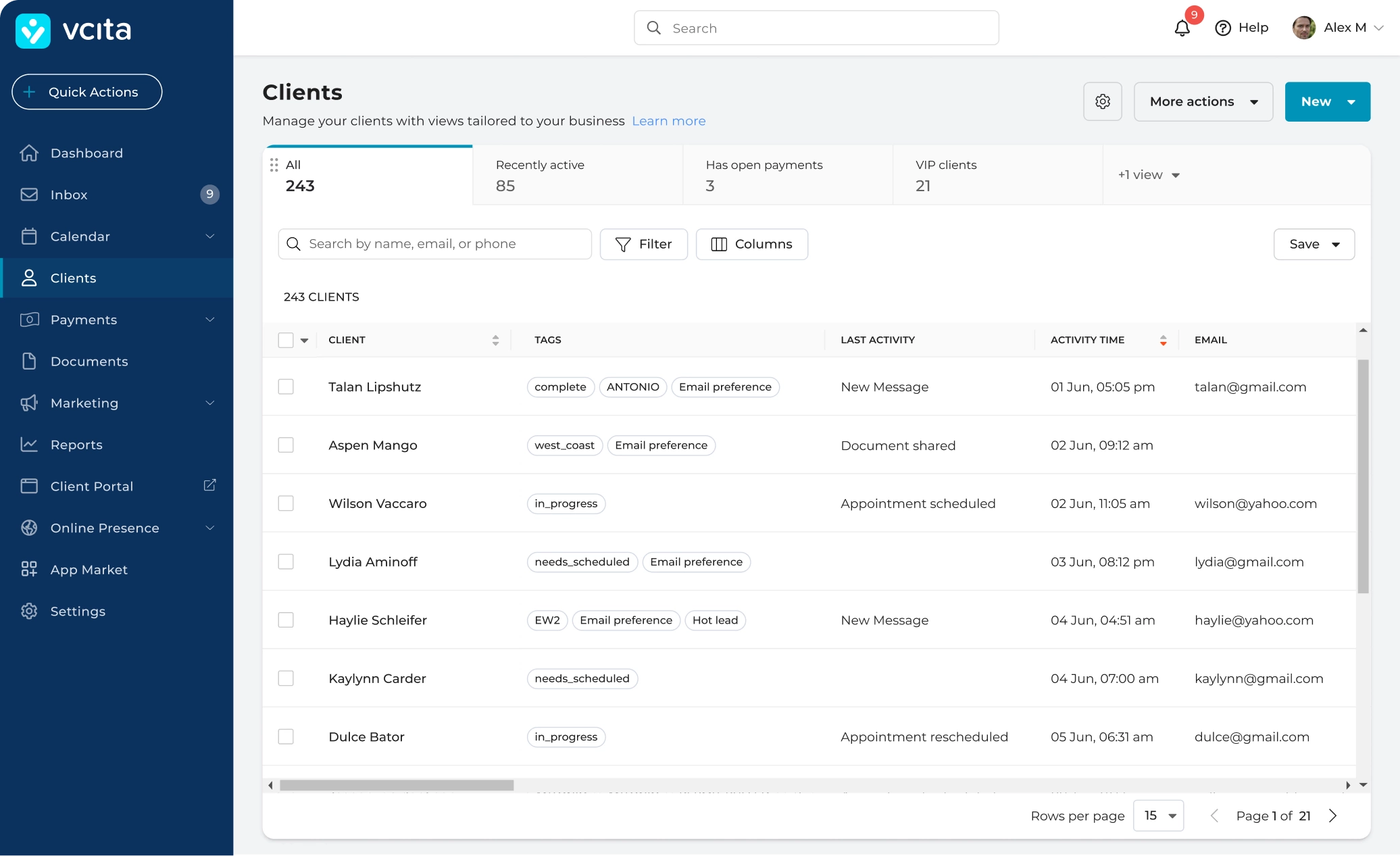This screenshot has height=856, width=1400.
Task: Open the notifications bell icon
Action: tap(1182, 28)
